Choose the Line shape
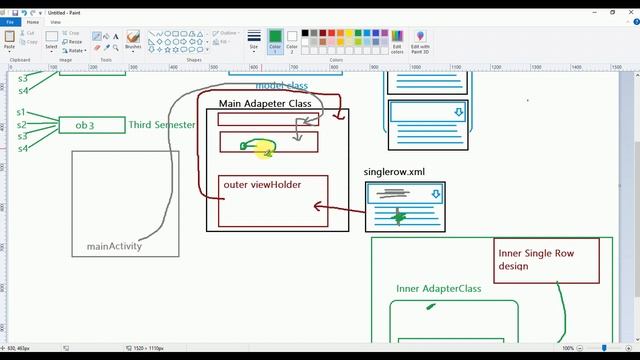Viewport: 640px width, 360px height. click(x=151, y=34)
